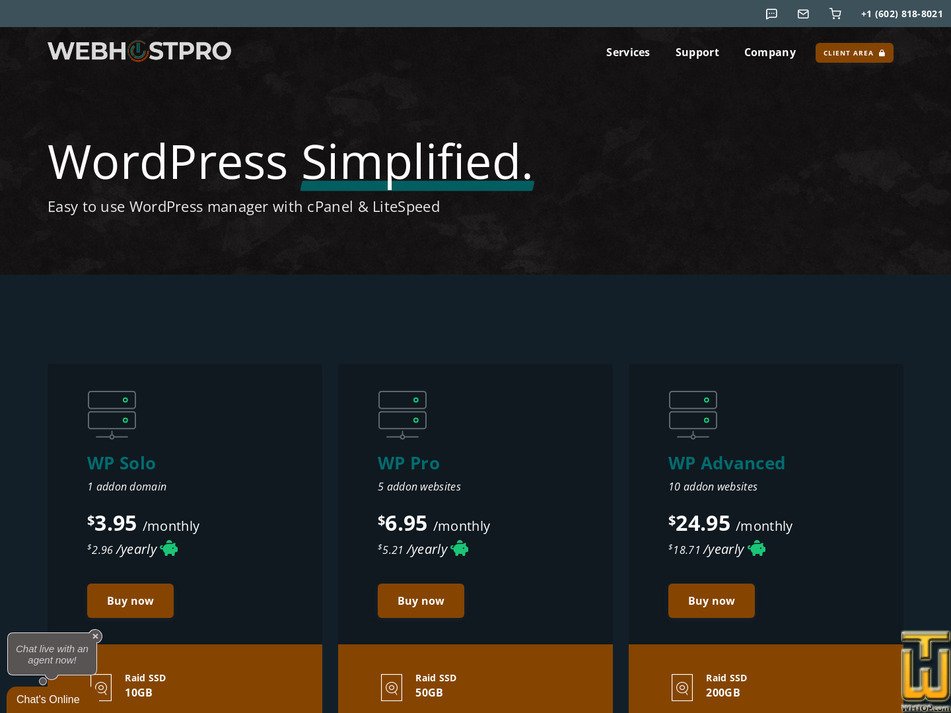Open the chat bubble icon in the top bar
Screen dimensions: 951x713
point(771,13)
